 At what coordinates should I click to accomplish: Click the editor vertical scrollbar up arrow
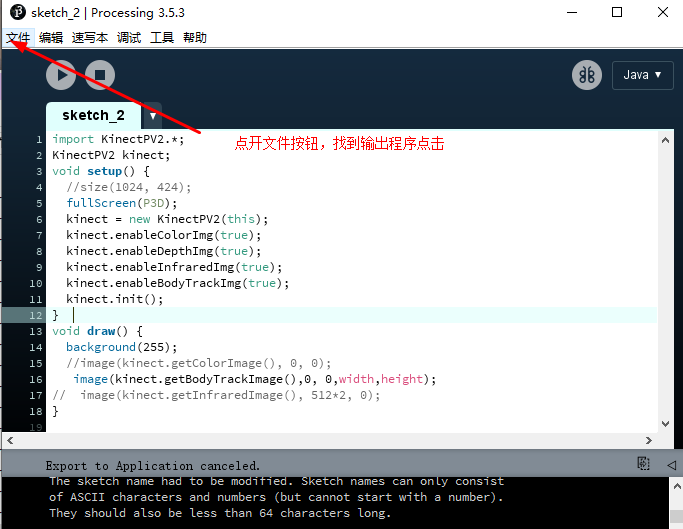pyautogui.click(x=665, y=140)
